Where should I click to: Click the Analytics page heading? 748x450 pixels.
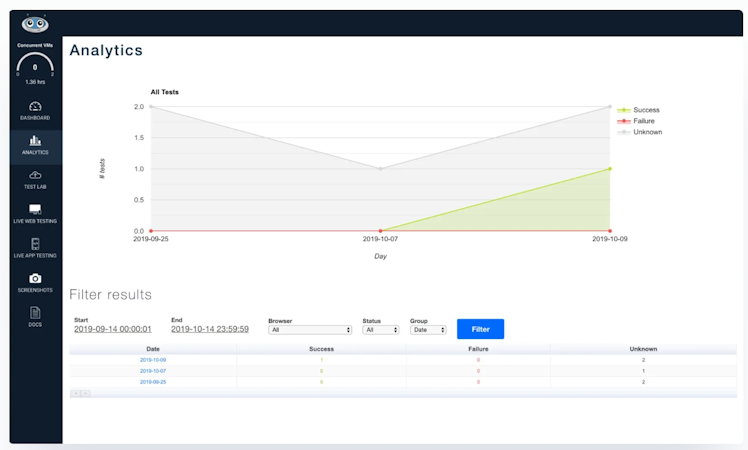click(106, 50)
